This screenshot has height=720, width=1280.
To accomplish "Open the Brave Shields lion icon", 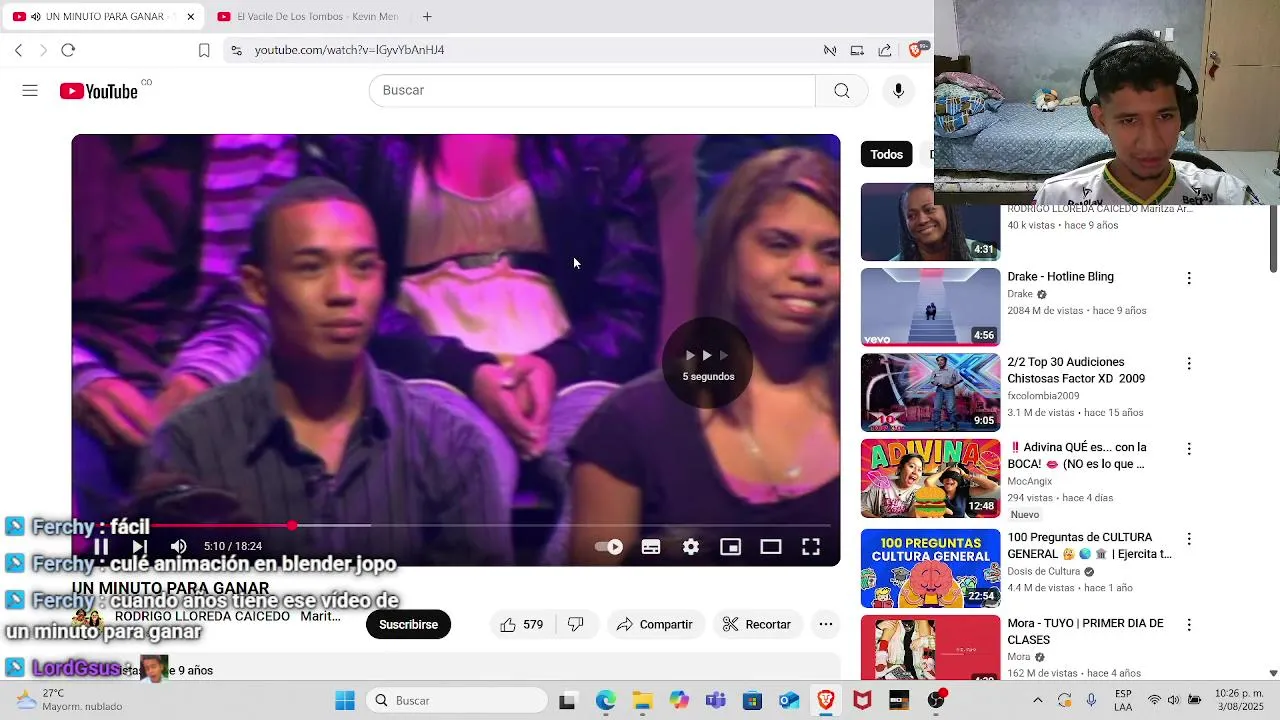I will (916, 50).
